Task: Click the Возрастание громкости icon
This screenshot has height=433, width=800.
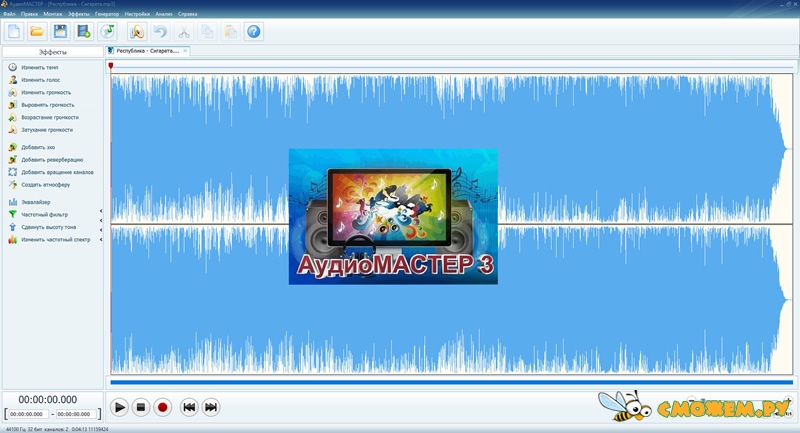Action: click(13, 117)
